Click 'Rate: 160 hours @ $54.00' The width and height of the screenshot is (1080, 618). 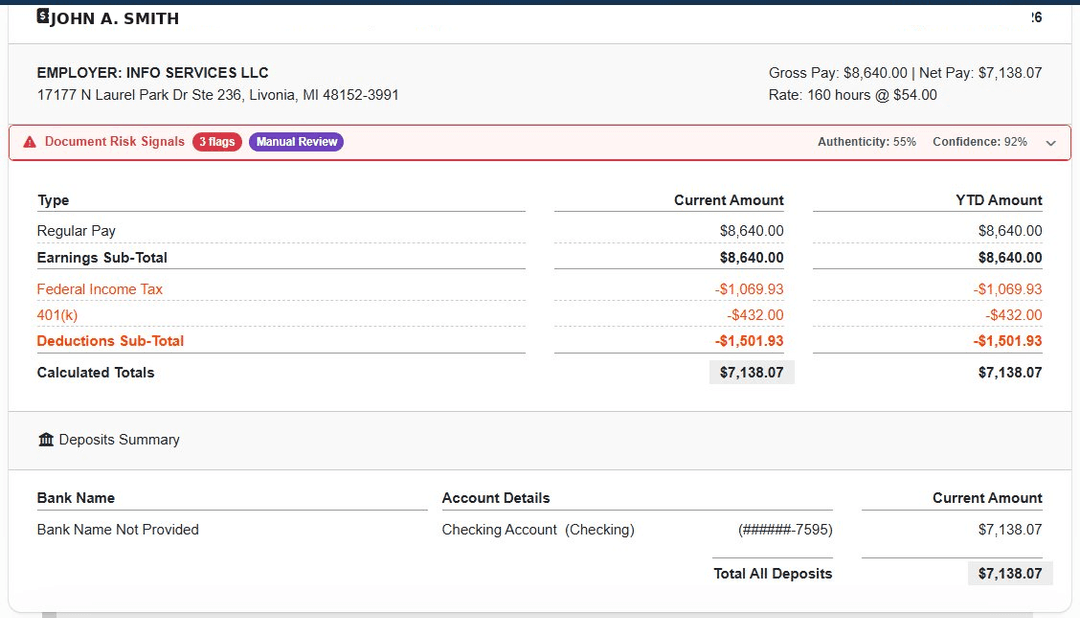853,95
